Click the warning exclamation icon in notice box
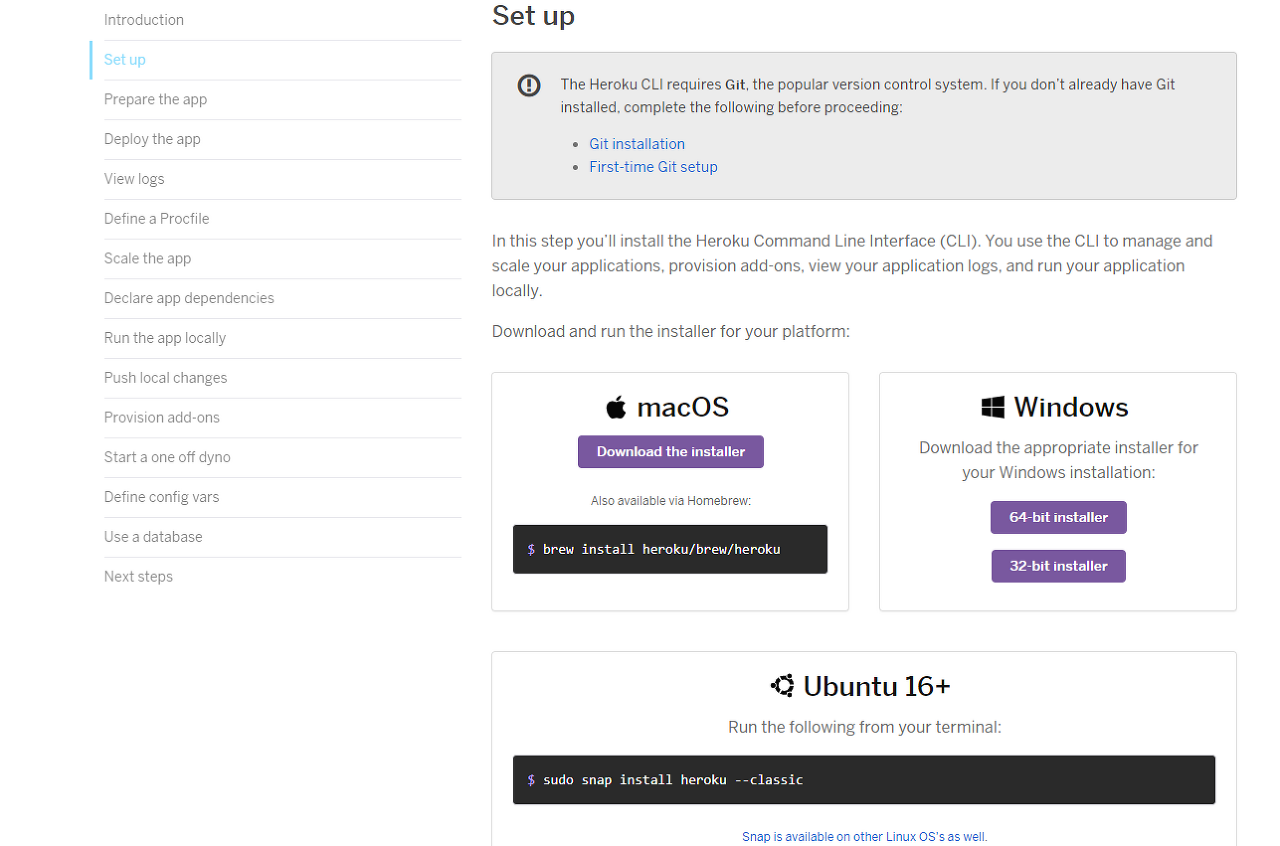Viewport: 1280px width, 846px height. click(529, 85)
